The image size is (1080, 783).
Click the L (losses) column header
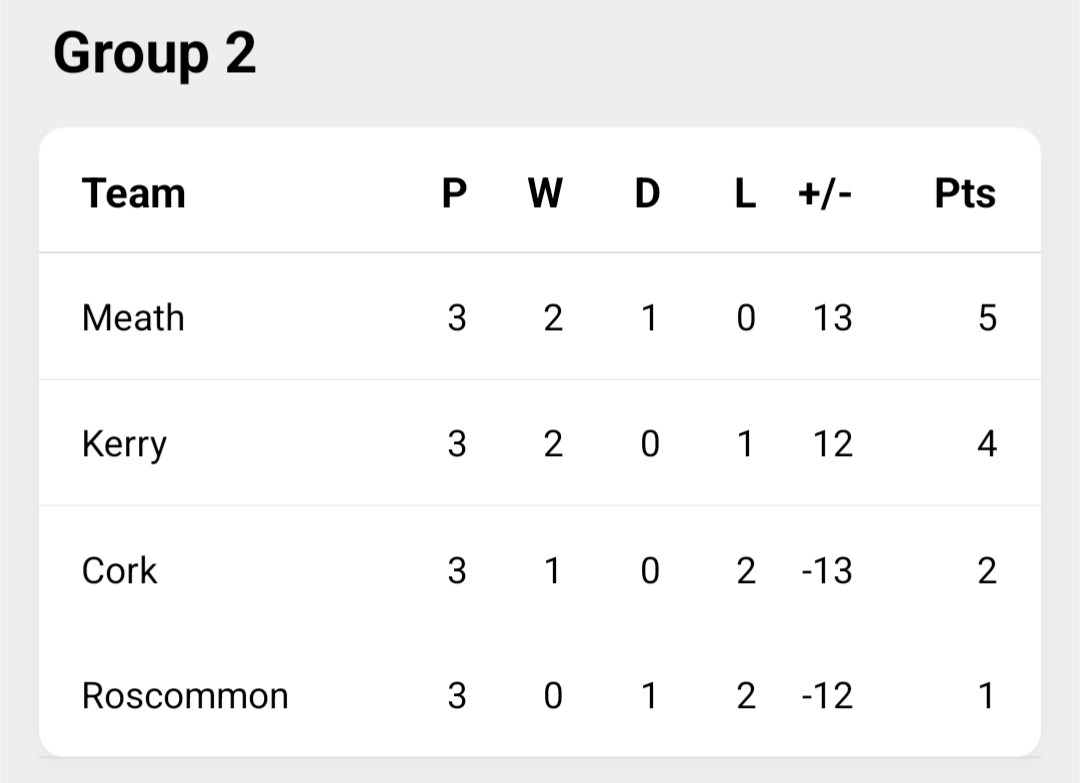(745, 193)
